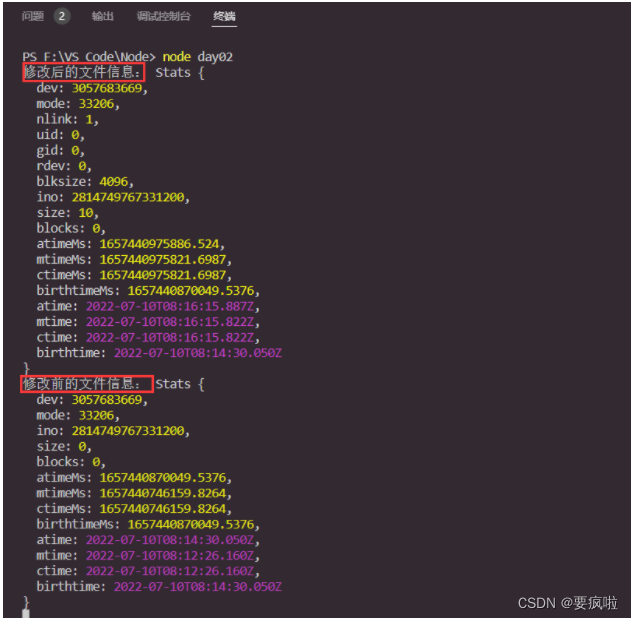This screenshot has width=634, height=620.
Task: Select the 终端 tab
Action: click(224, 16)
